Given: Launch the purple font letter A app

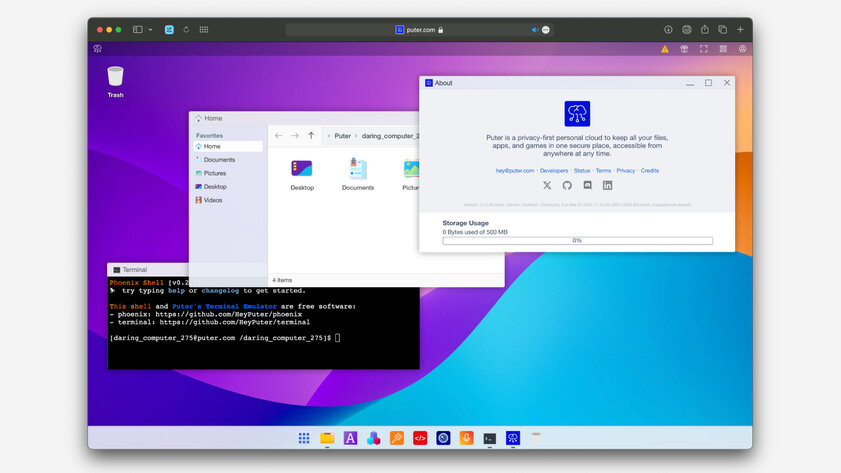Looking at the screenshot, I should point(350,438).
